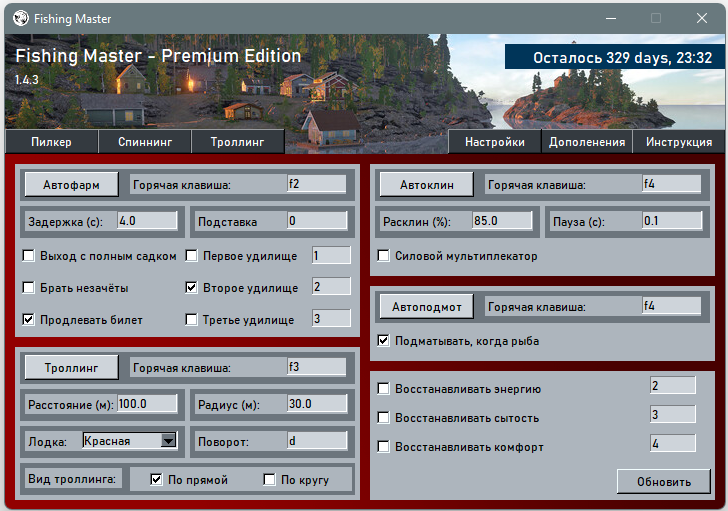Click the version number 1.4.3

pyautogui.click(x=26, y=80)
